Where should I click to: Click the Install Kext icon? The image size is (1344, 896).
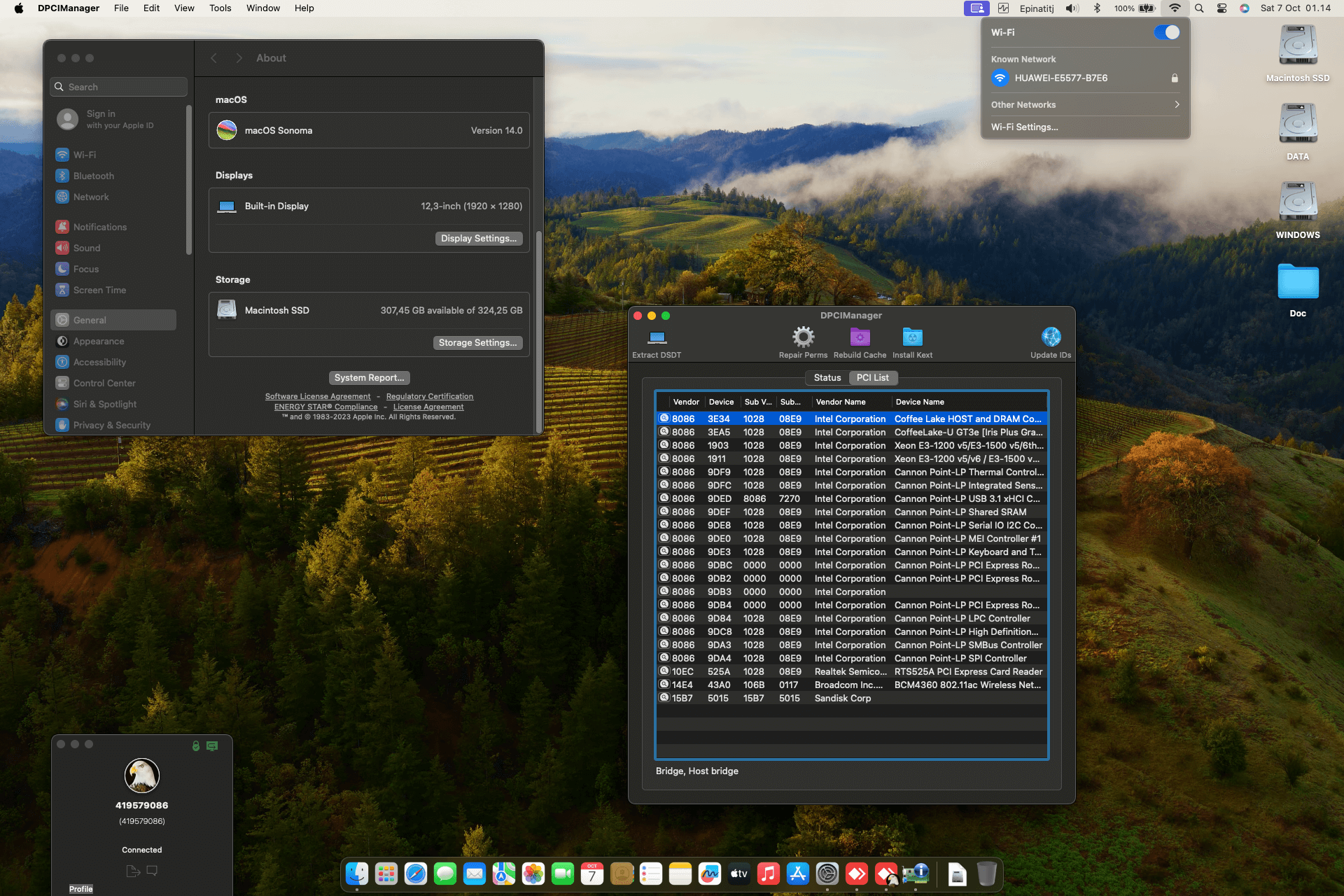pos(912,337)
